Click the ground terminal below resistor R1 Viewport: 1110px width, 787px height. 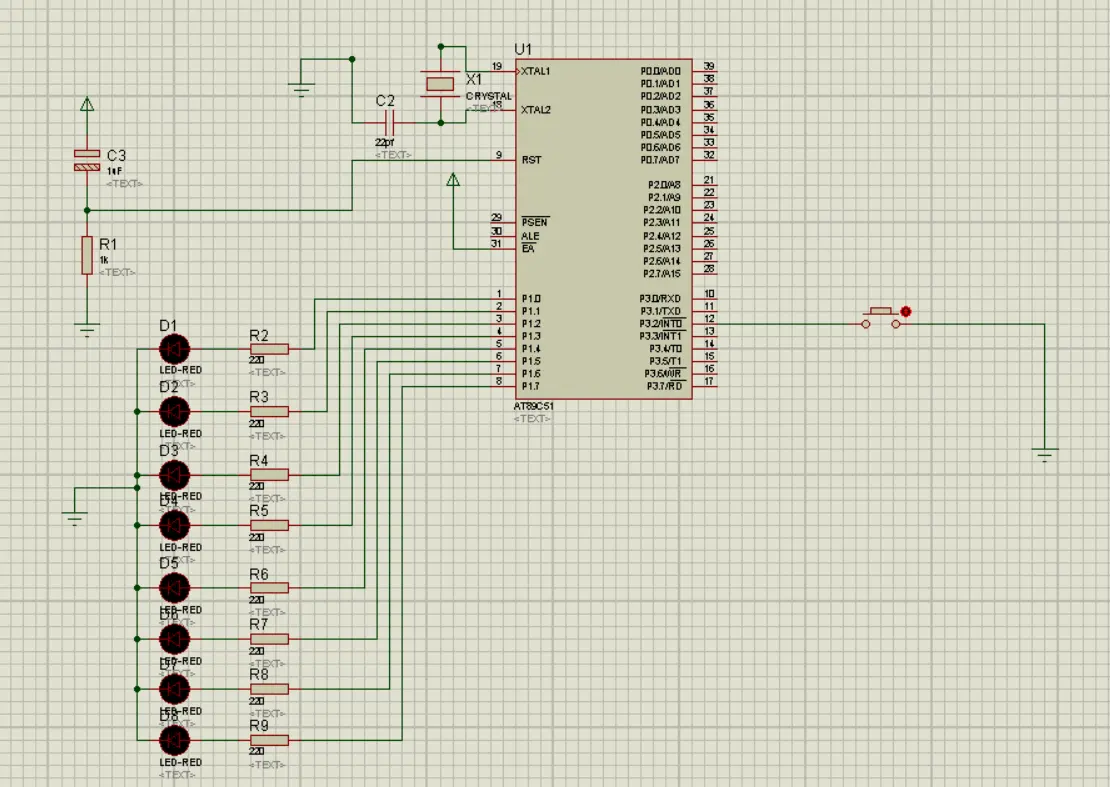87,328
